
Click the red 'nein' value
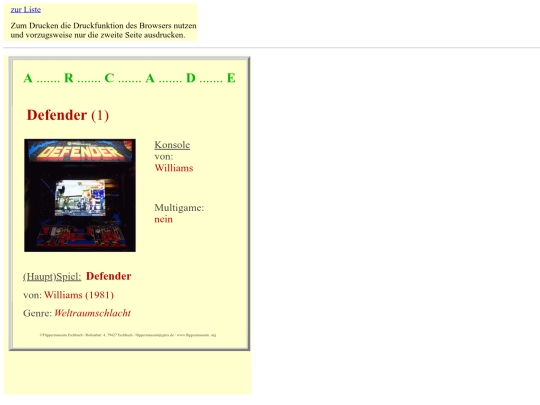click(x=163, y=219)
